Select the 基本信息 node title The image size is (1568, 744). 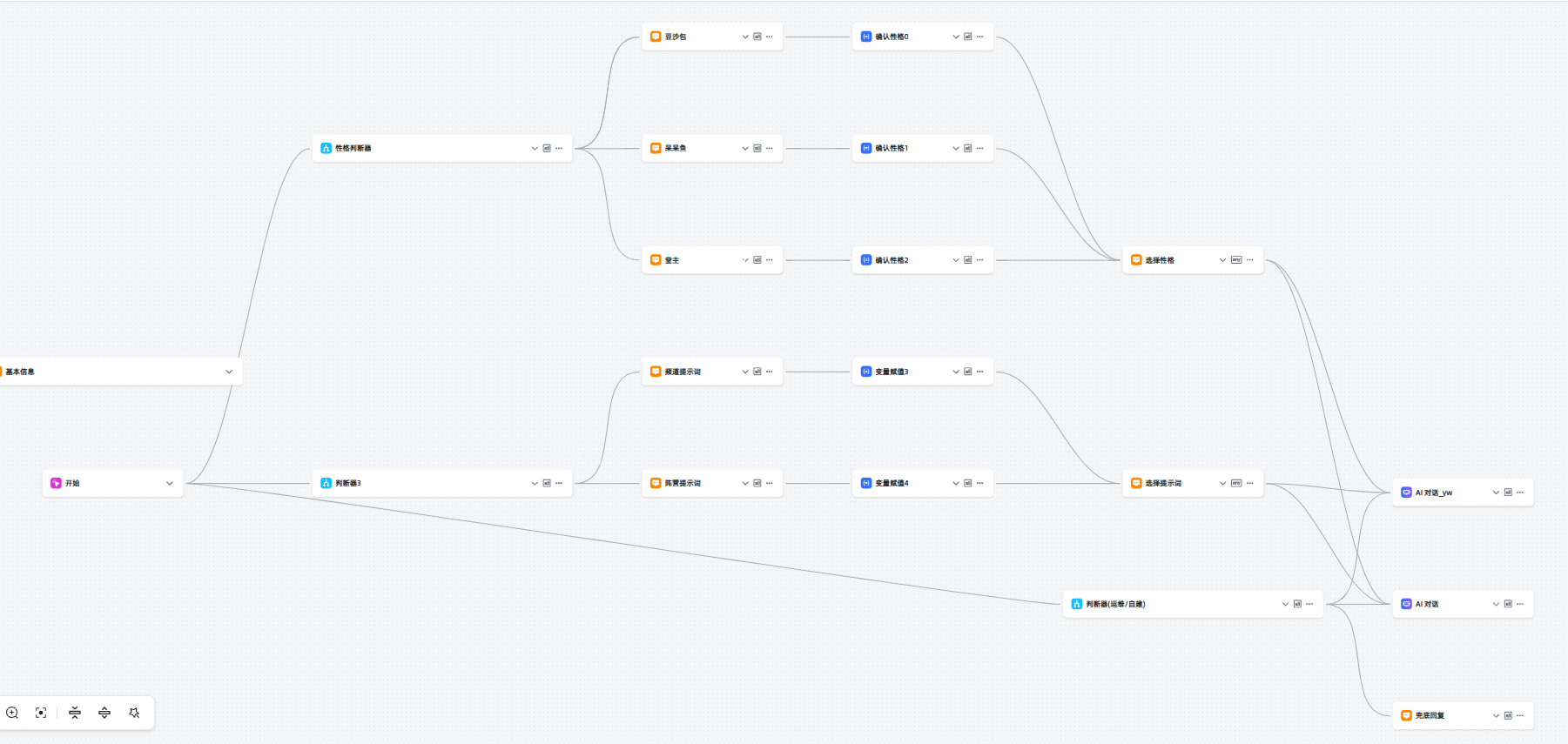point(20,372)
